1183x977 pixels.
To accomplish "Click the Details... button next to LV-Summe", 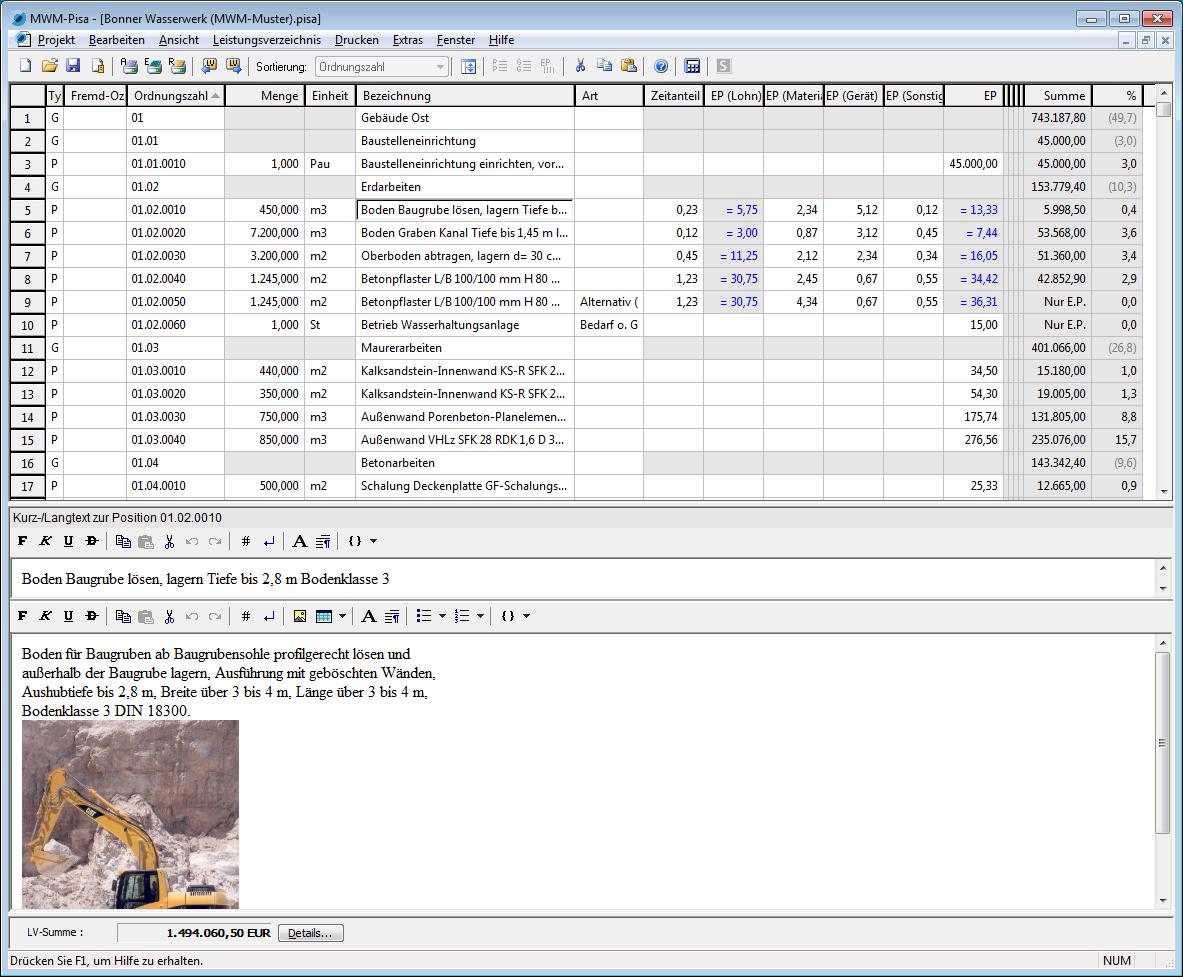I will 310,933.
